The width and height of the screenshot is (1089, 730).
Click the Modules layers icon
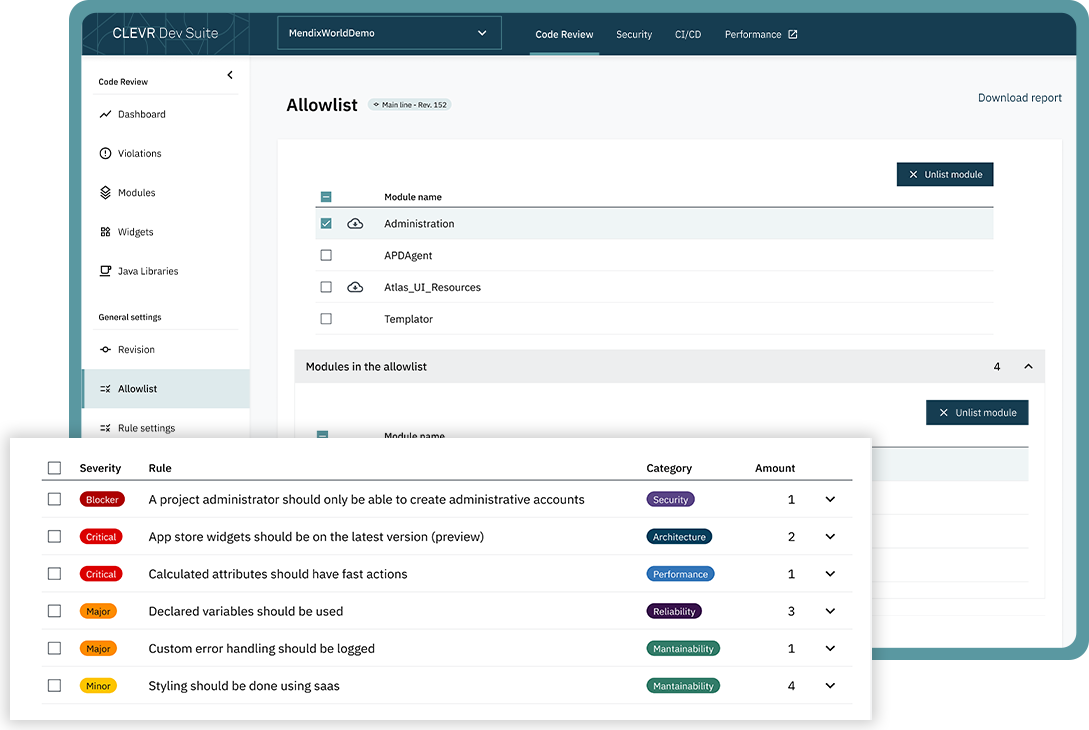pyautogui.click(x=105, y=192)
